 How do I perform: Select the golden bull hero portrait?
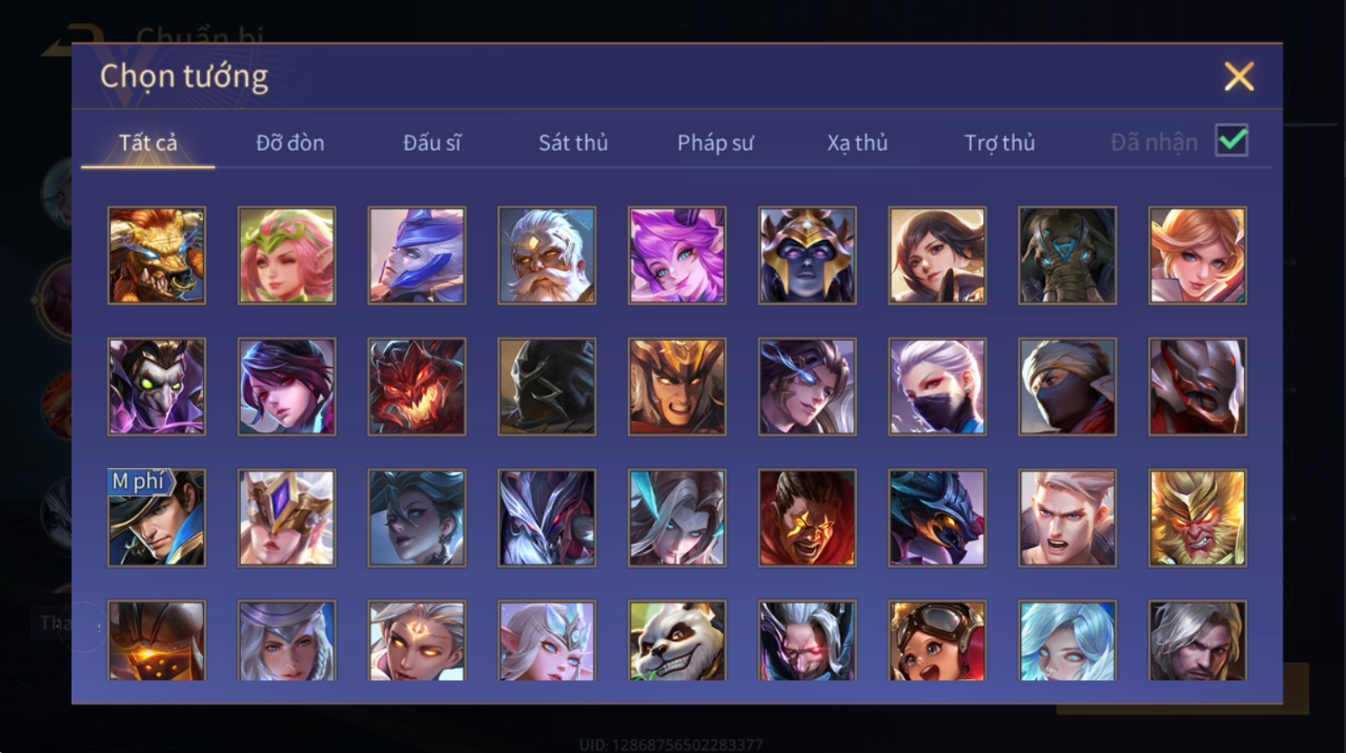[x=157, y=255]
